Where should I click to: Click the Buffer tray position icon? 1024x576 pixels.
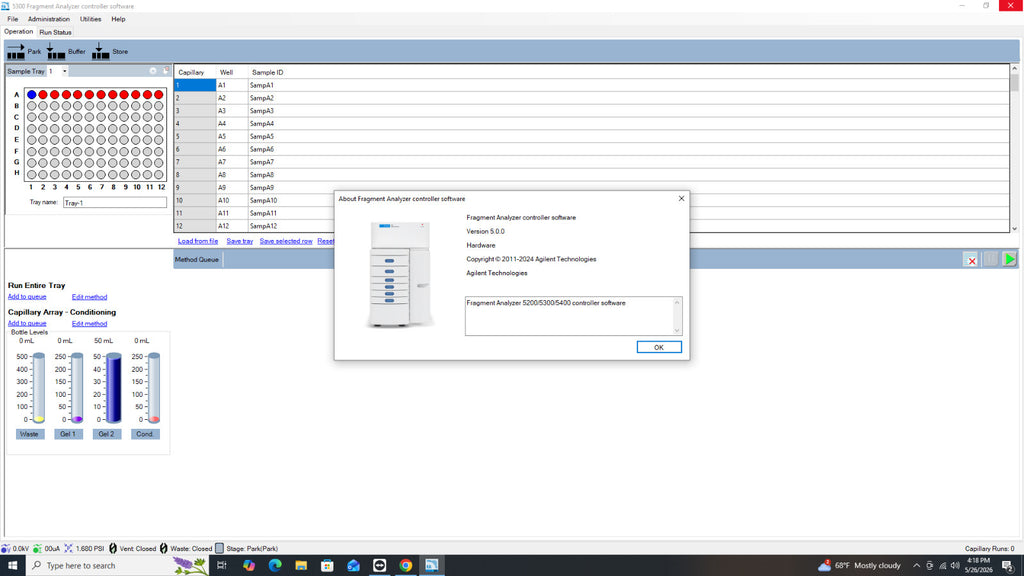56,52
